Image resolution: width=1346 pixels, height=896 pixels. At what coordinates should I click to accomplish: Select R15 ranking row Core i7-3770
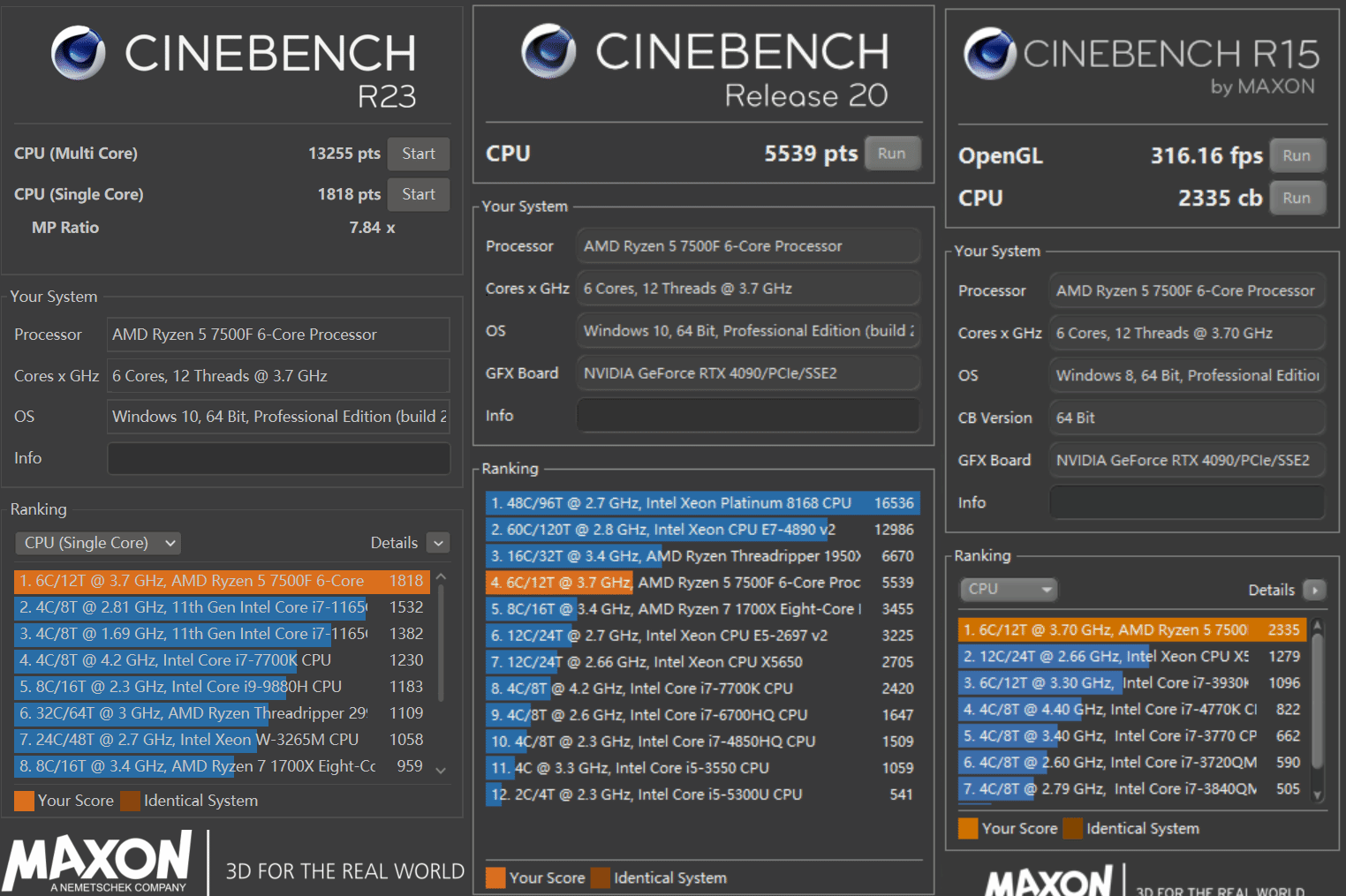click(x=1132, y=736)
